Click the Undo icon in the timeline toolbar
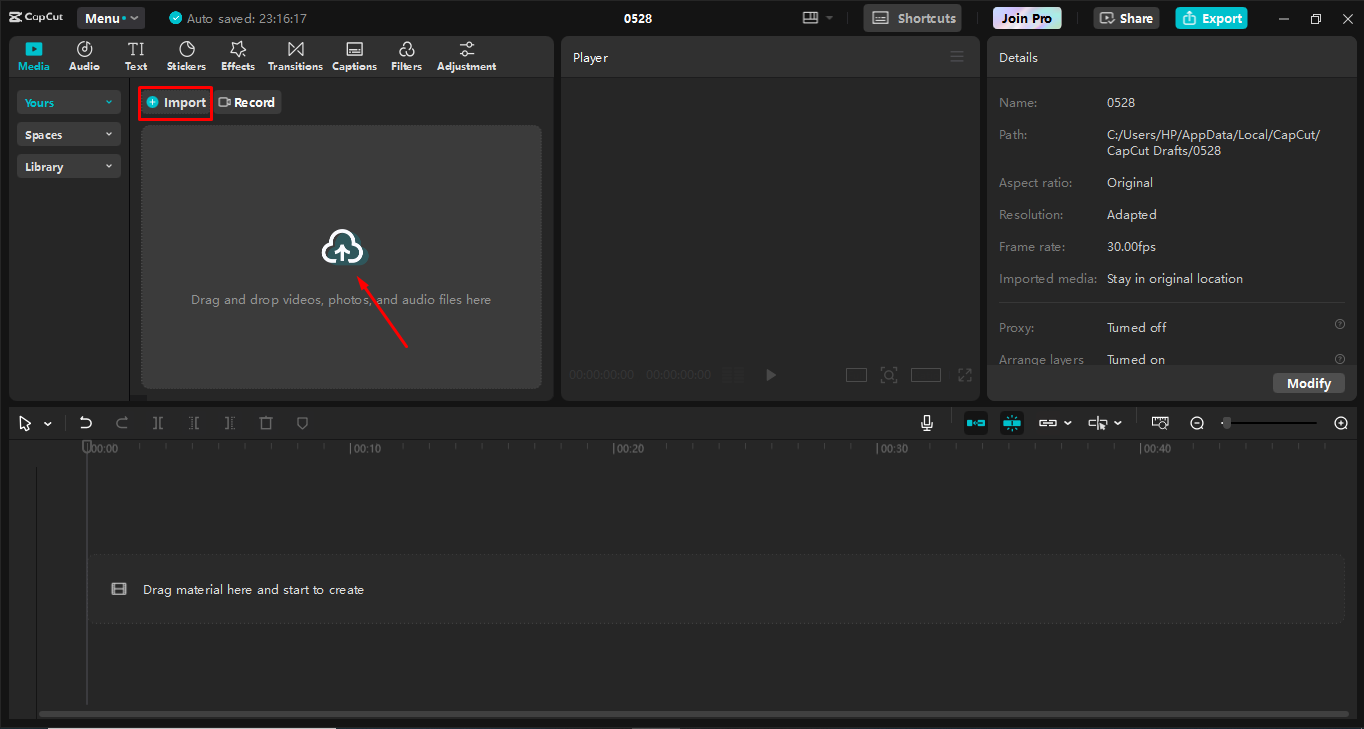 85,422
